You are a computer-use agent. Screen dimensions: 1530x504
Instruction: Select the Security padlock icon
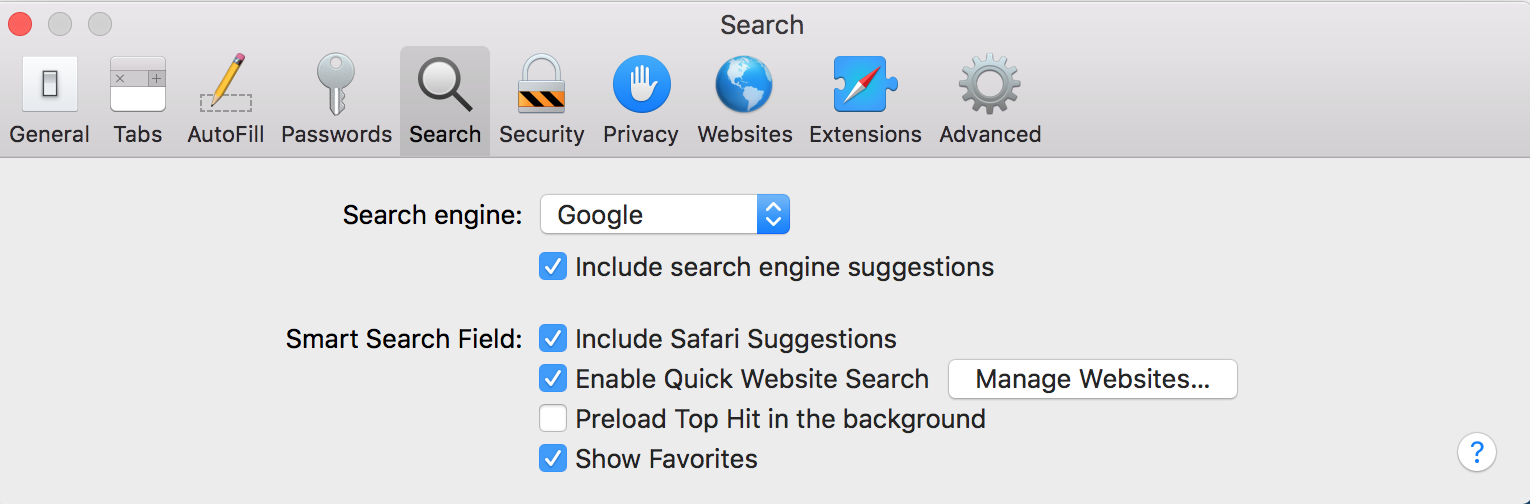pos(541,85)
